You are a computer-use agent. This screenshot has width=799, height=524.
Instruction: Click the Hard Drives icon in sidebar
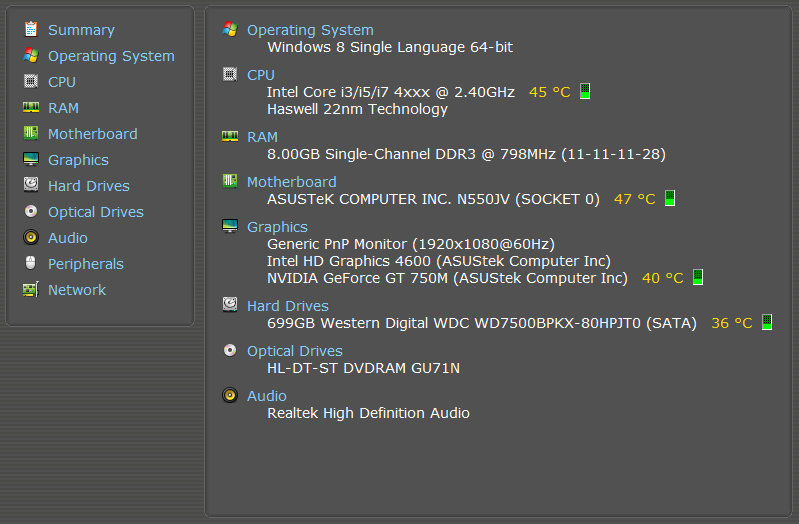click(x=31, y=185)
